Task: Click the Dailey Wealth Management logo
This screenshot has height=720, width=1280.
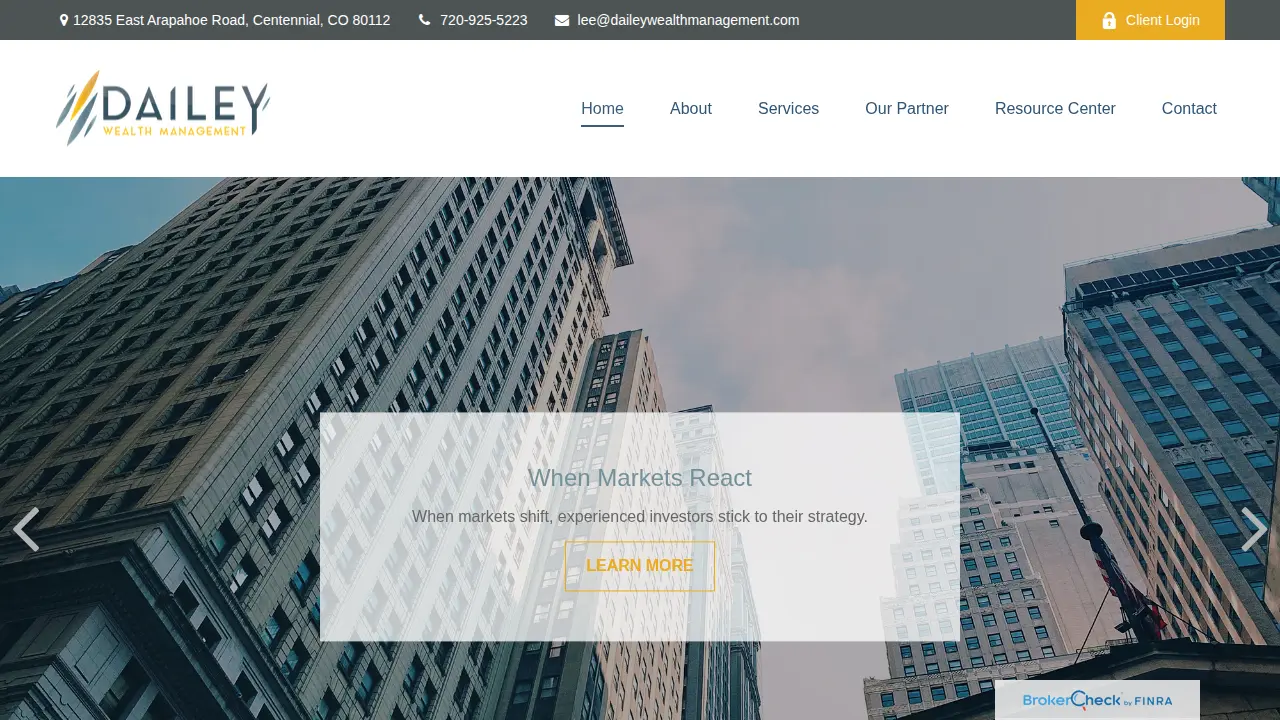Action: tap(163, 108)
